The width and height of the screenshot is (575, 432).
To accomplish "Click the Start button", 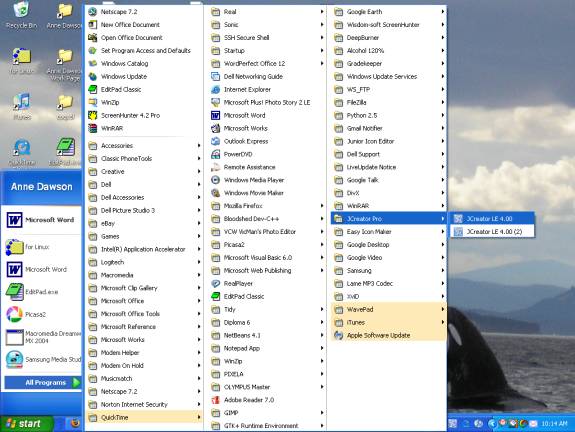I will click(x=26, y=424).
